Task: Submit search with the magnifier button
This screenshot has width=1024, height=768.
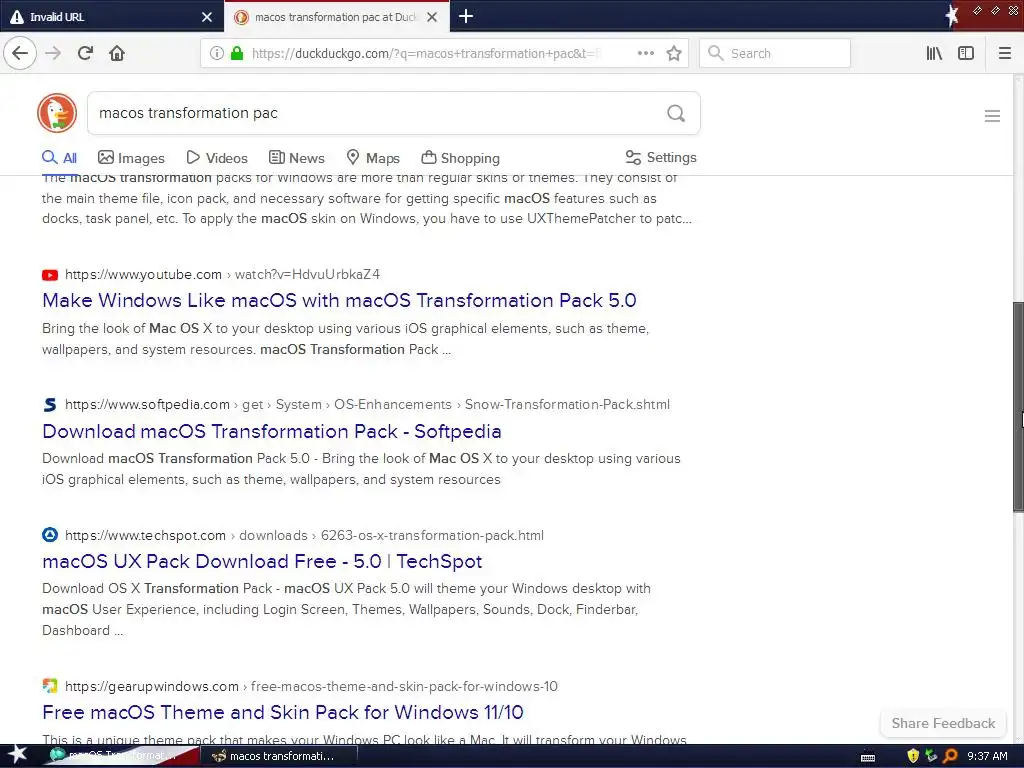Action: (x=676, y=113)
